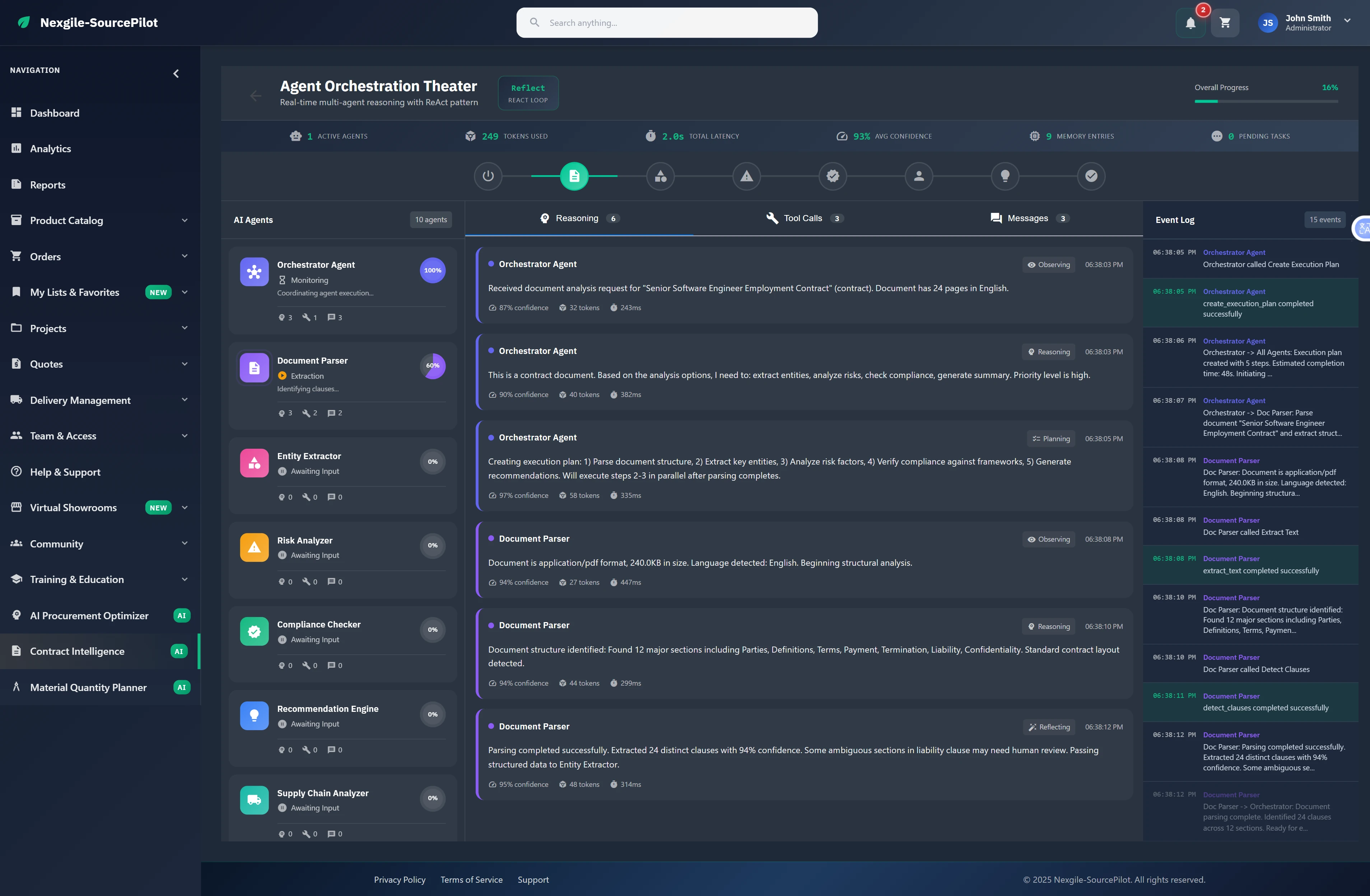Click the Supply Chain Analyzer truck icon
1370x896 pixels.
[254, 799]
